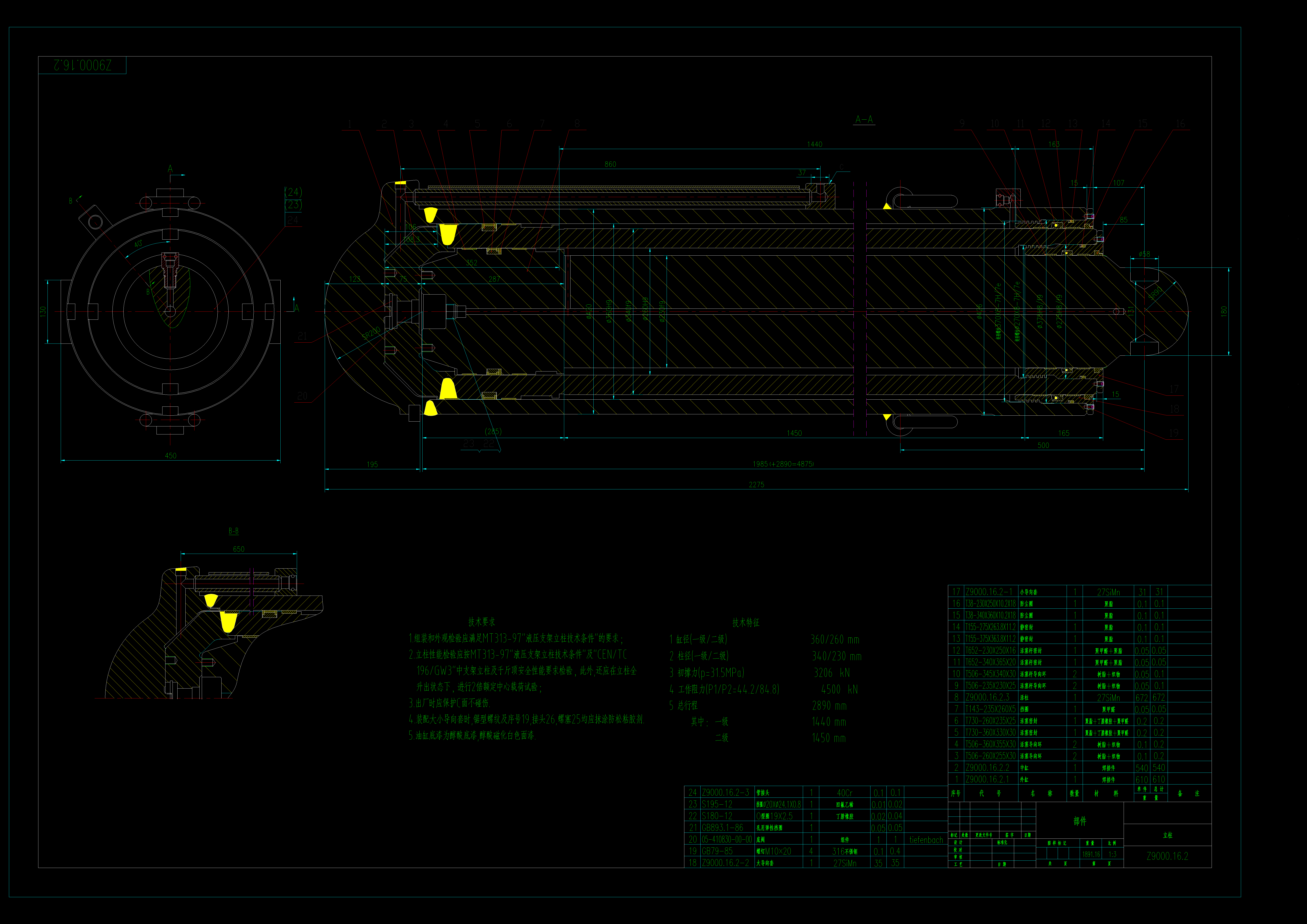Select drawing number 'Z9000.16.2' in title block
Screen dimensions: 1307x924
click(1167, 856)
